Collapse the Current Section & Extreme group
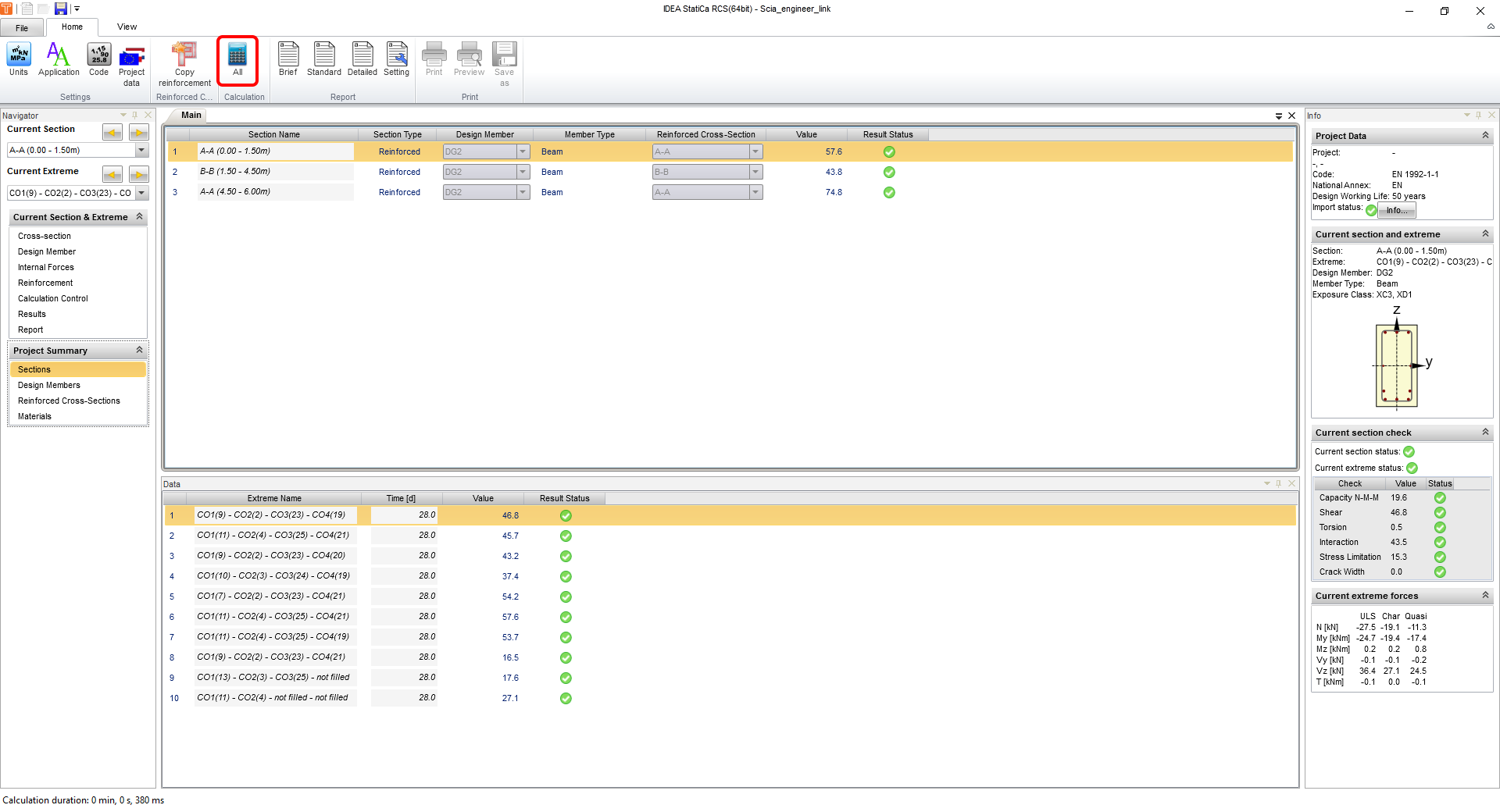Image resolution: width=1500 pixels, height=812 pixels. tap(139, 217)
